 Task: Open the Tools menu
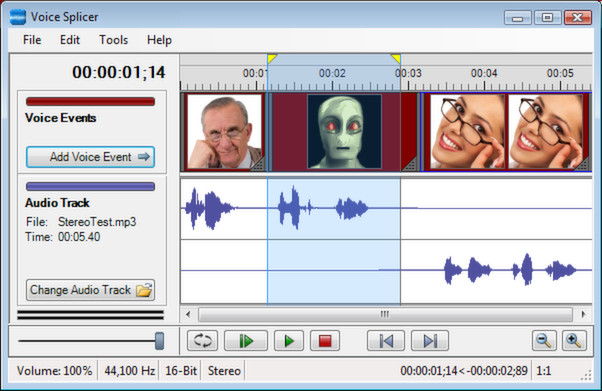113,40
